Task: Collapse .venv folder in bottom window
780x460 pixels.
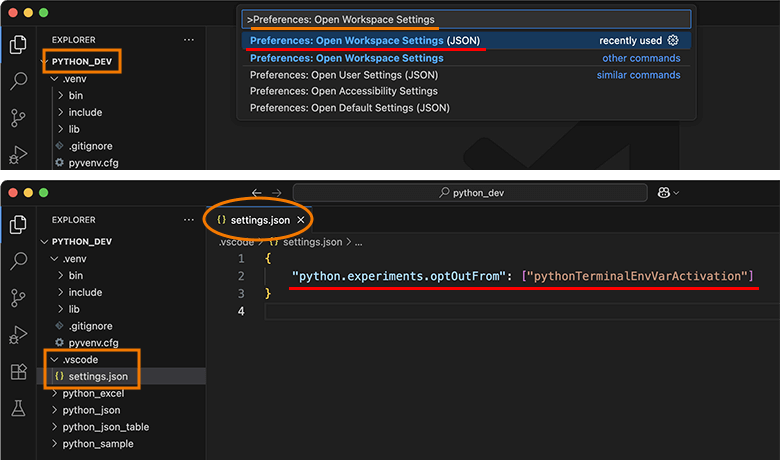Action: 54,259
